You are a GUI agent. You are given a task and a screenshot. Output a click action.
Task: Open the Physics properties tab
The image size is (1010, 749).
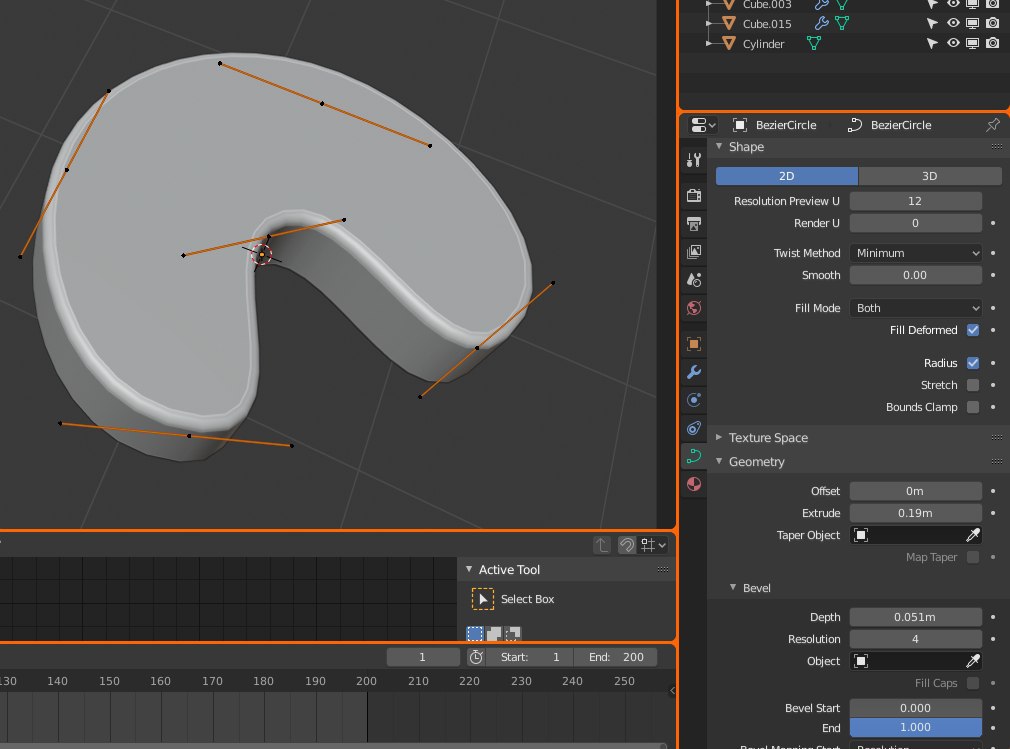[x=694, y=400]
